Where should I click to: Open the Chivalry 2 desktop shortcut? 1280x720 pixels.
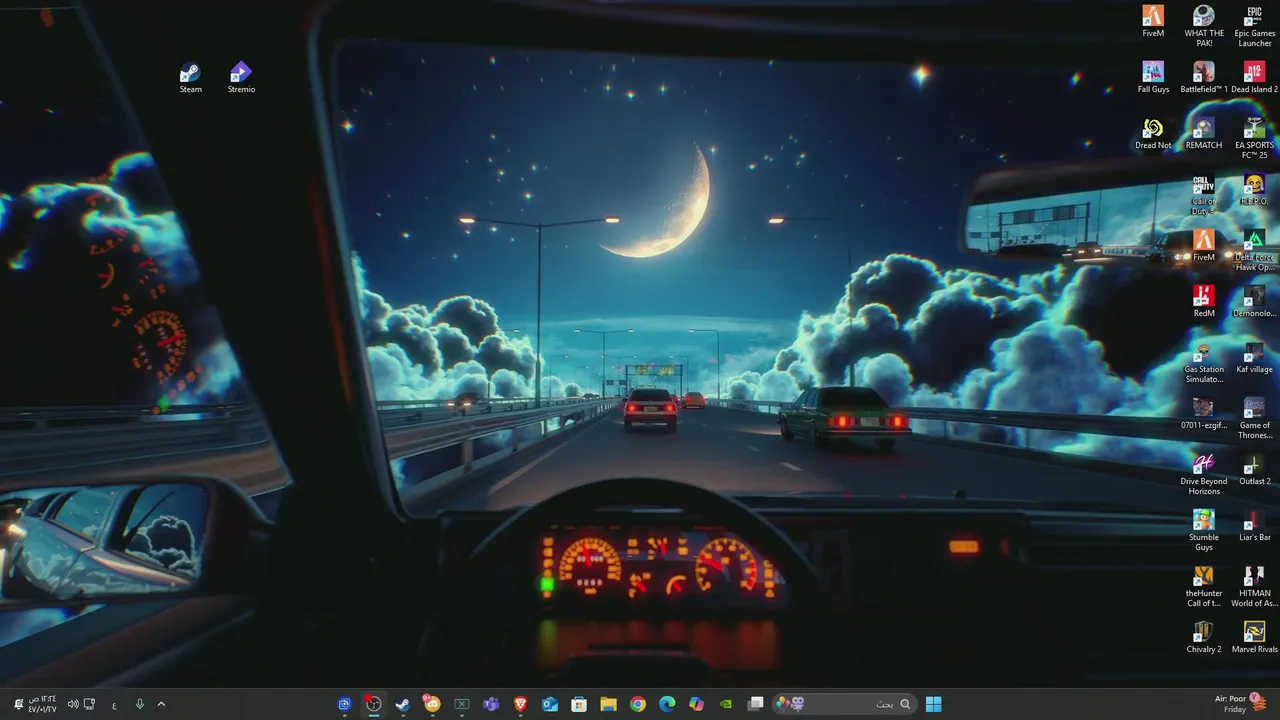point(1204,638)
